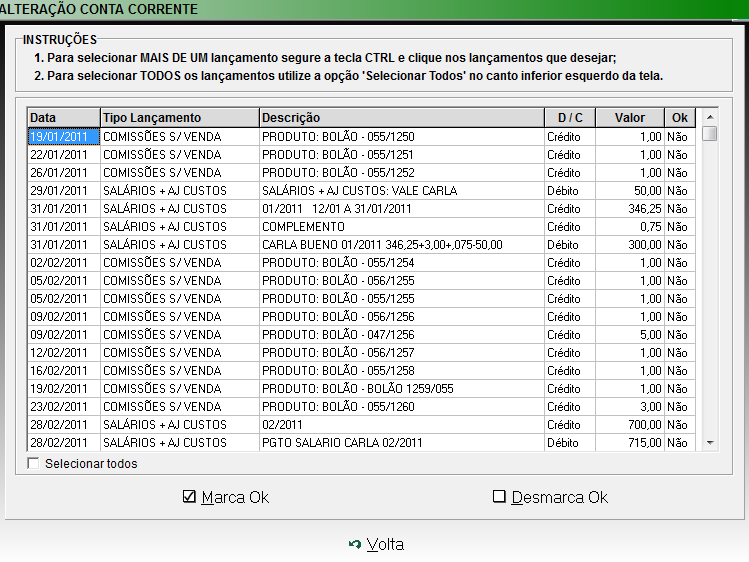Screen dimensions: 749x562
Task: Click the scrollbar down arrow
Action: point(710,443)
